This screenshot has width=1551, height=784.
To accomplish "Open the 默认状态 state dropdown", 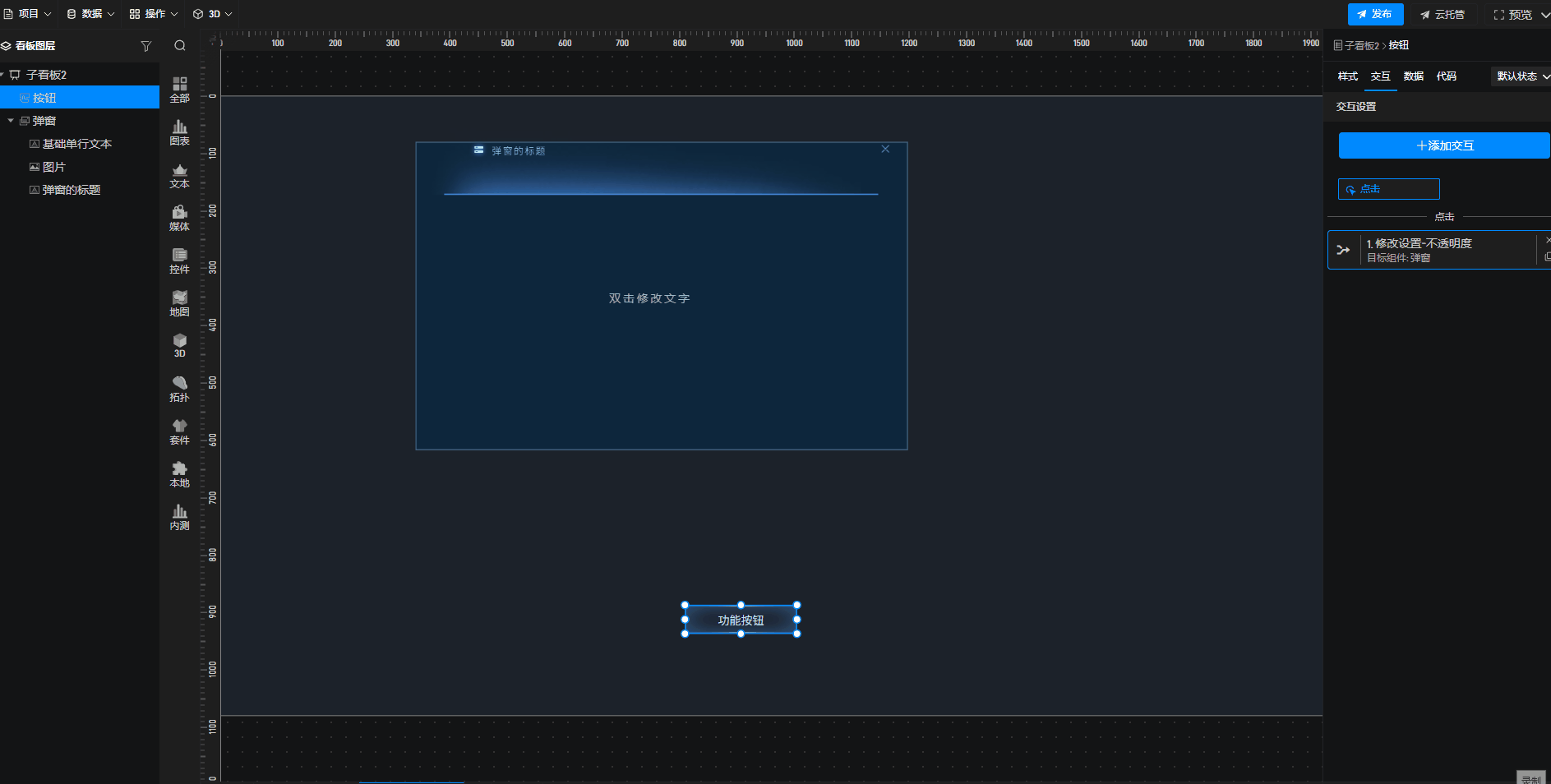I will point(1522,76).
